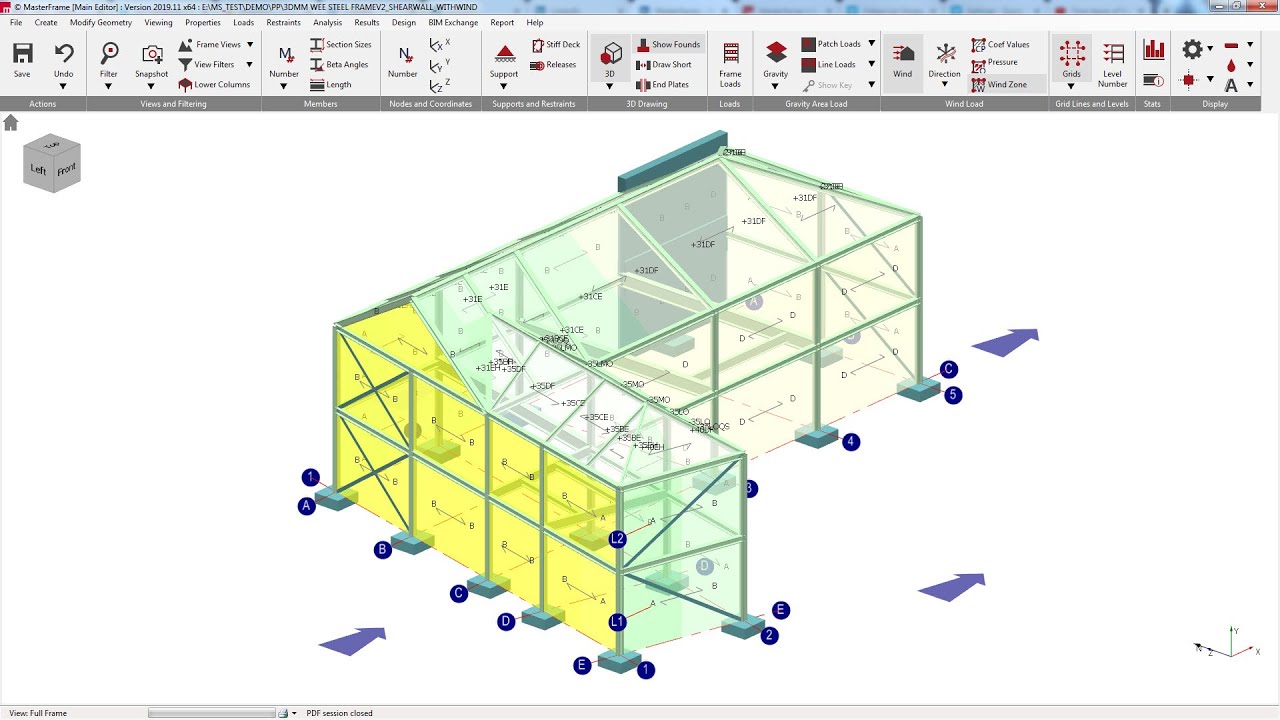Screen dimensions: 1280x720
Task: Click the Home icon above view cube
Action: tap(11, 122)
